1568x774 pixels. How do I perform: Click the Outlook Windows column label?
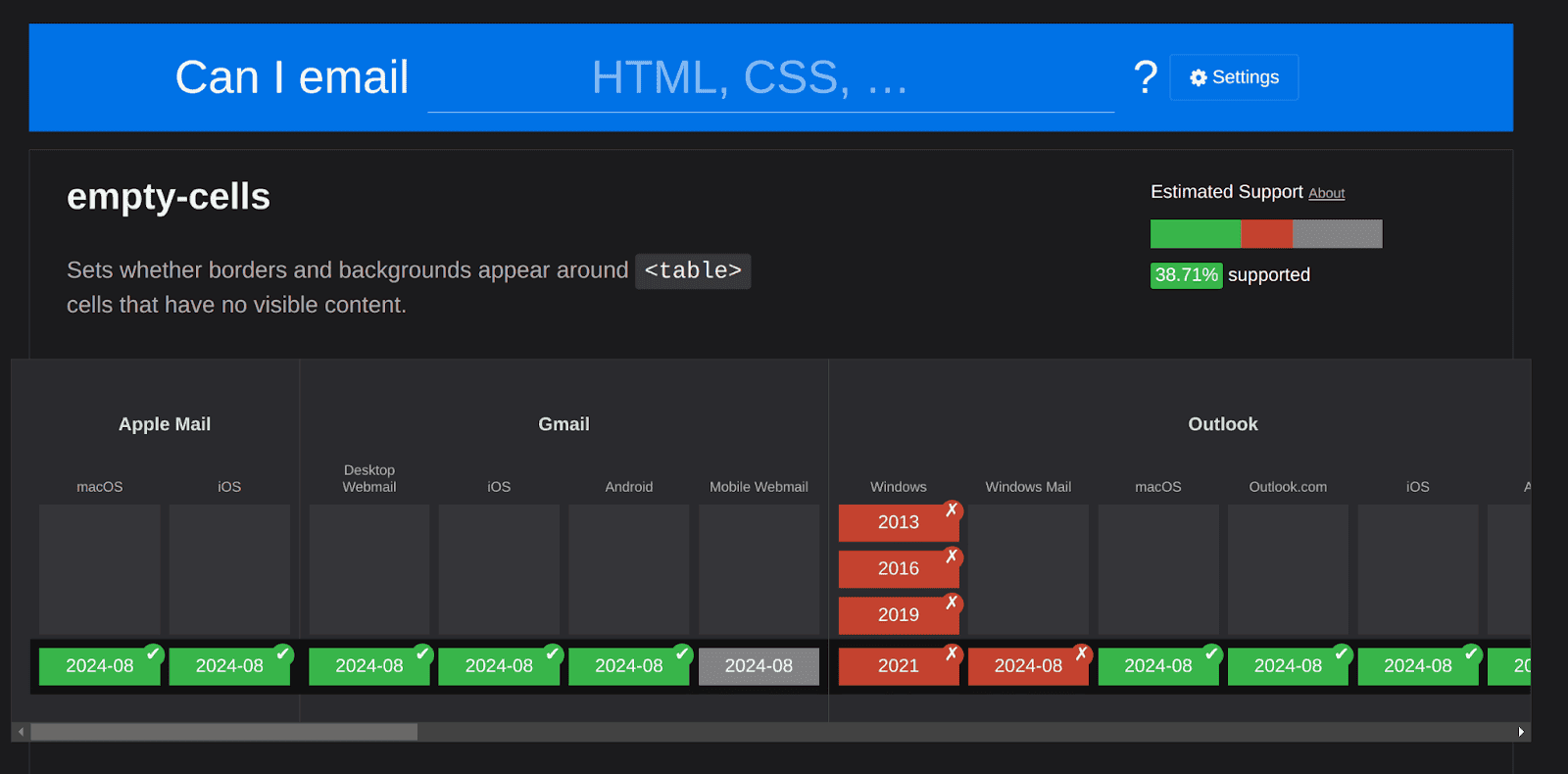click(x=899, y=487)
